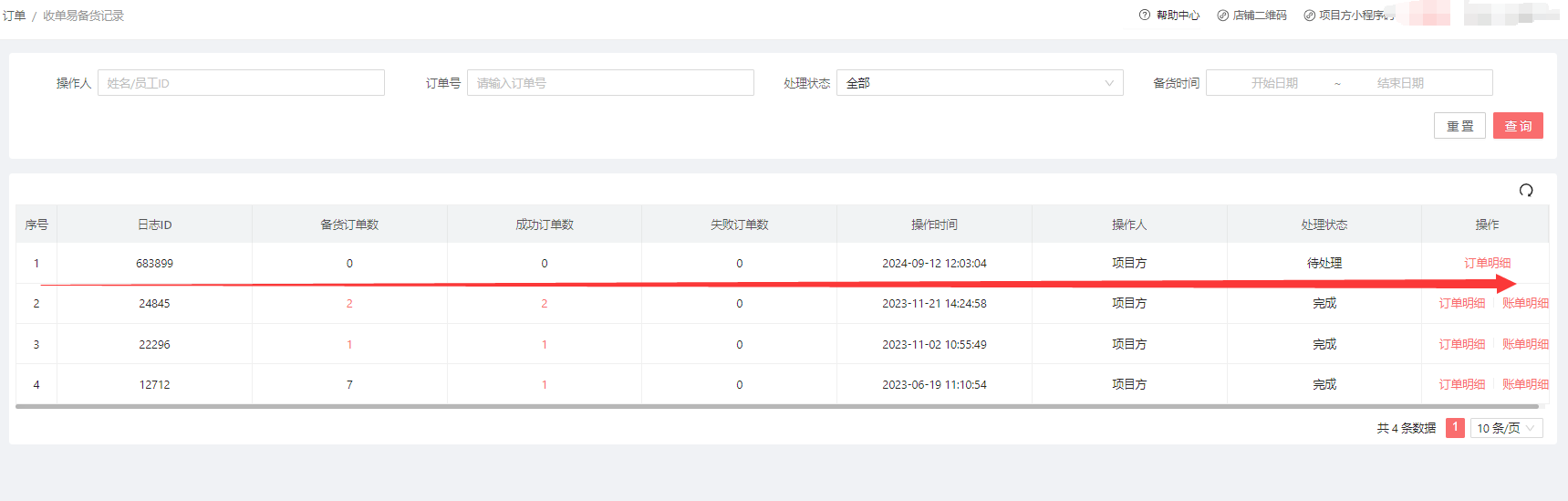
Task: Open 账单明细 for log 12712
Action: pyautogui.click(x=1524, y=384)
